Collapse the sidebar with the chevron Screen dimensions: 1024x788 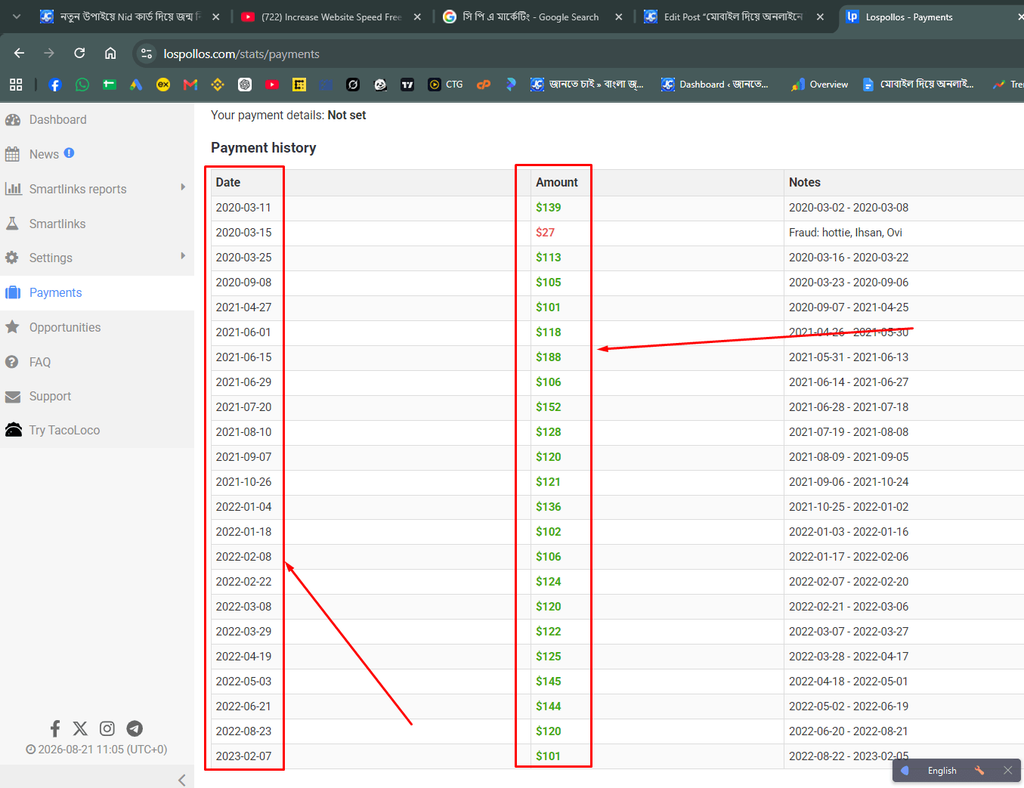pos(182,780)
